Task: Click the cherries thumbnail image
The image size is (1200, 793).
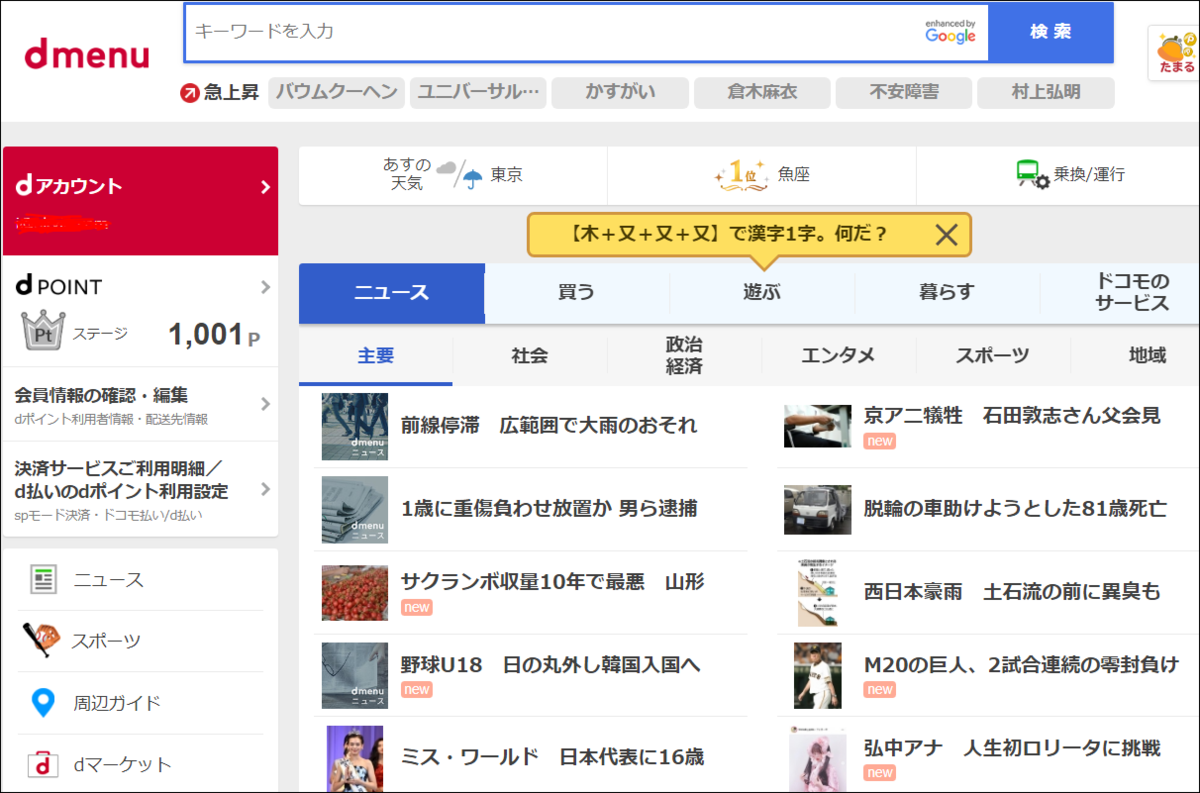Action: (x=355, y=593)
